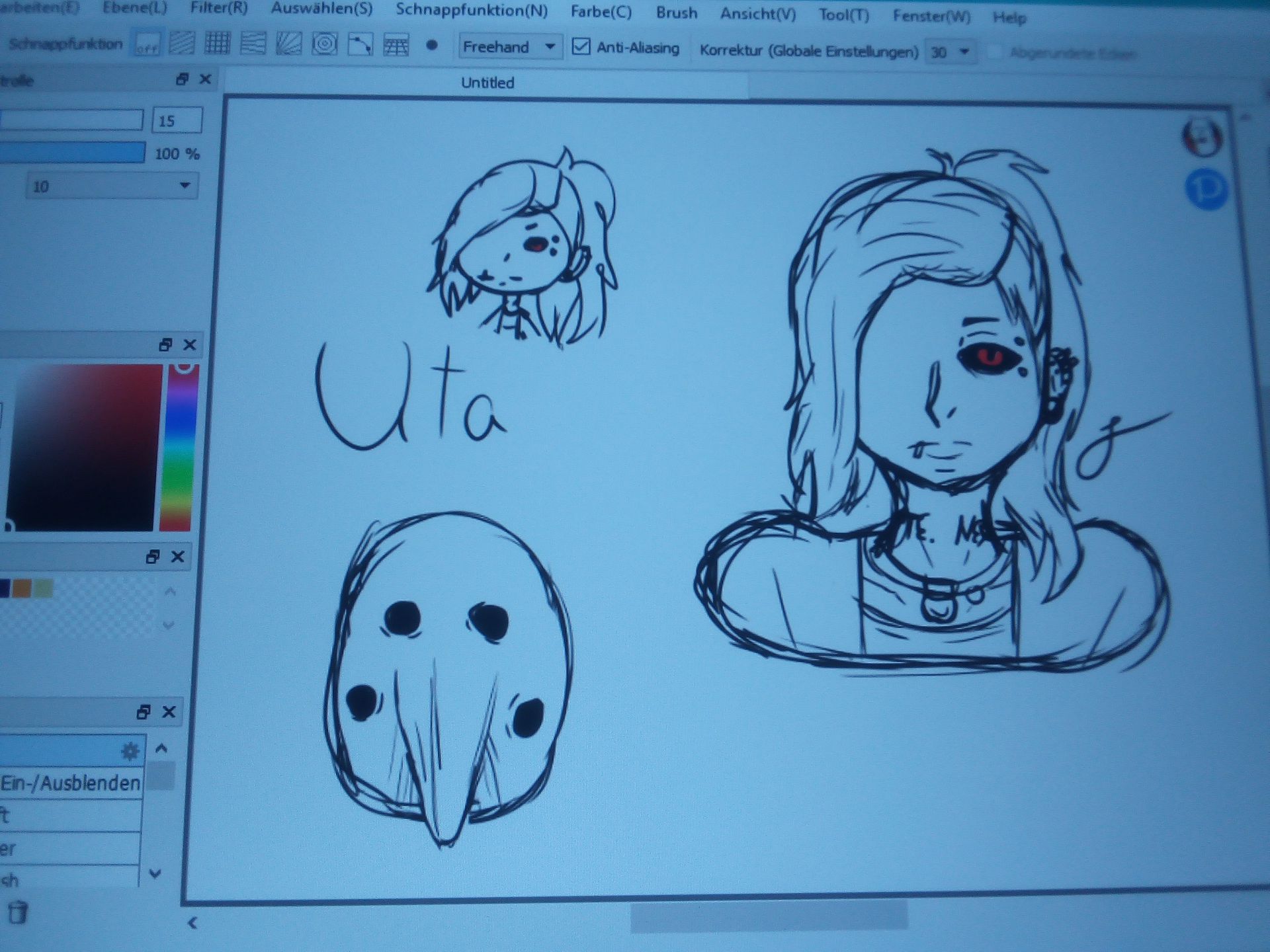Select the perspective grid snap icon
Screen dimensions: 1270x952
pyautogui.click(x=396, y=46)
